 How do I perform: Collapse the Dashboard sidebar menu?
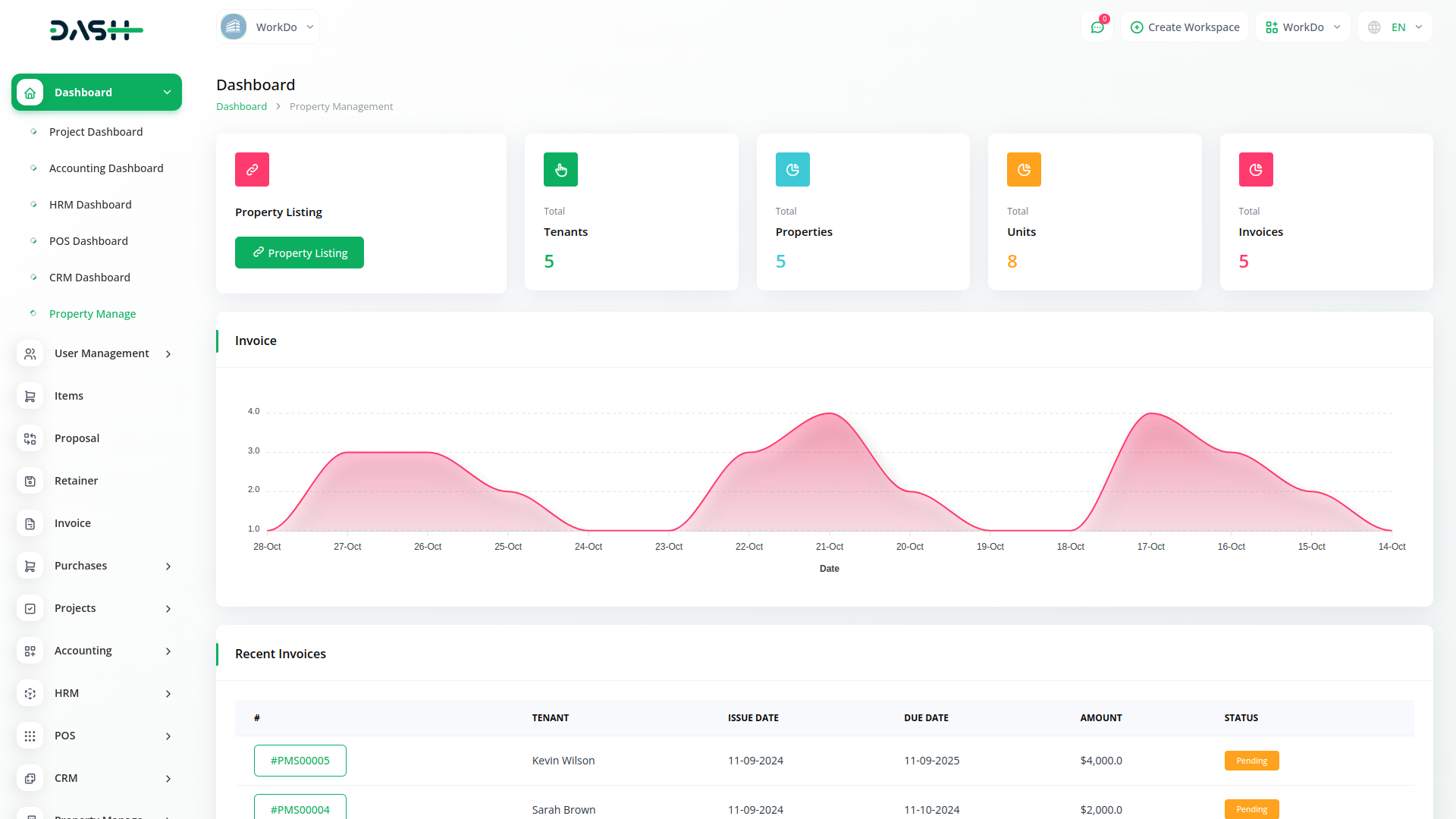pyautogui.click(x=167, y=93)
